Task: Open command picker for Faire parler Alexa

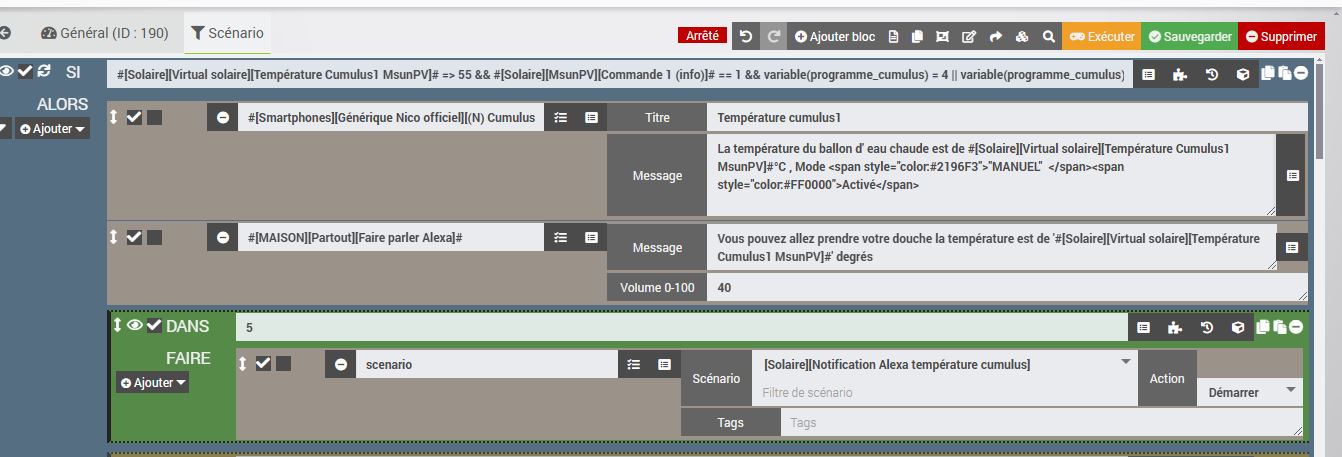Action: pos(592,237)
